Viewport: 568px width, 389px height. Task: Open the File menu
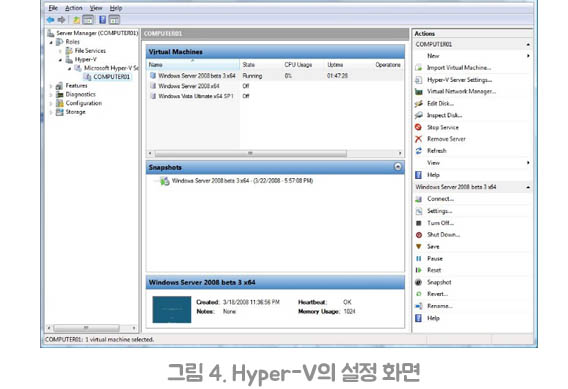[53, 8]
